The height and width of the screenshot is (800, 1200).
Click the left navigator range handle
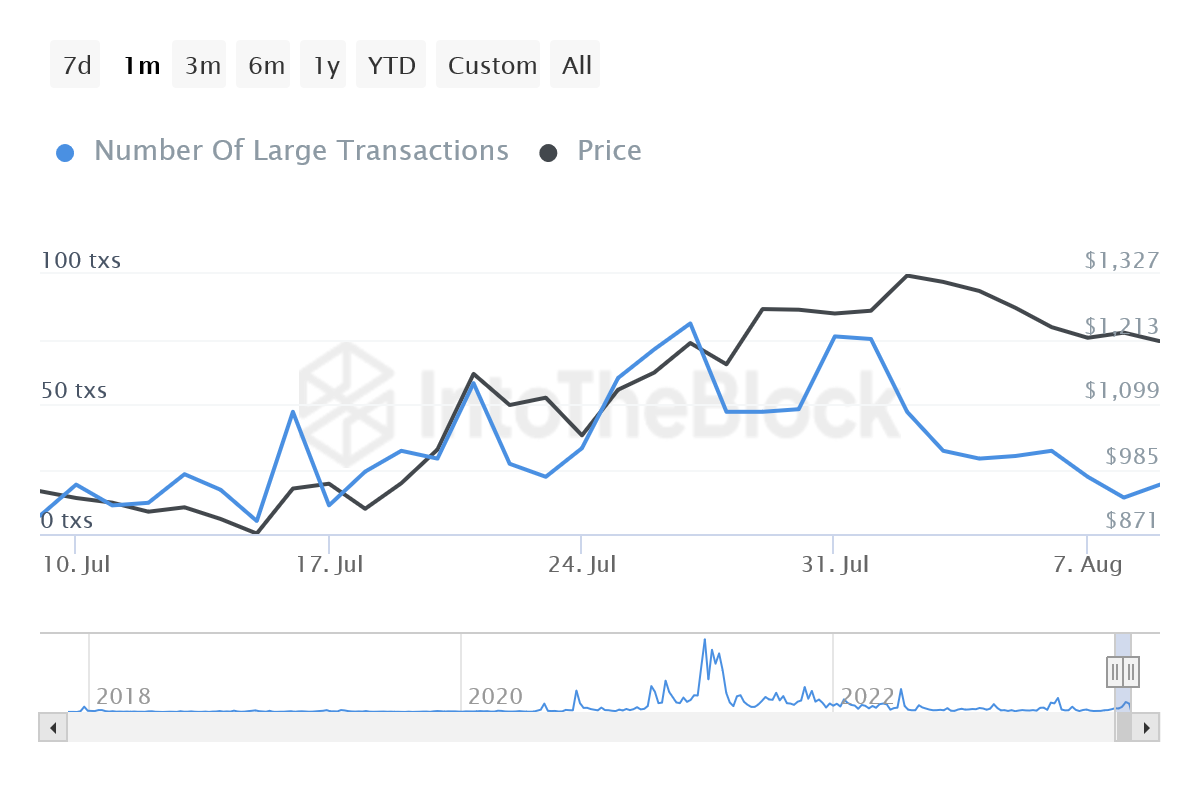pos(1115,672)
